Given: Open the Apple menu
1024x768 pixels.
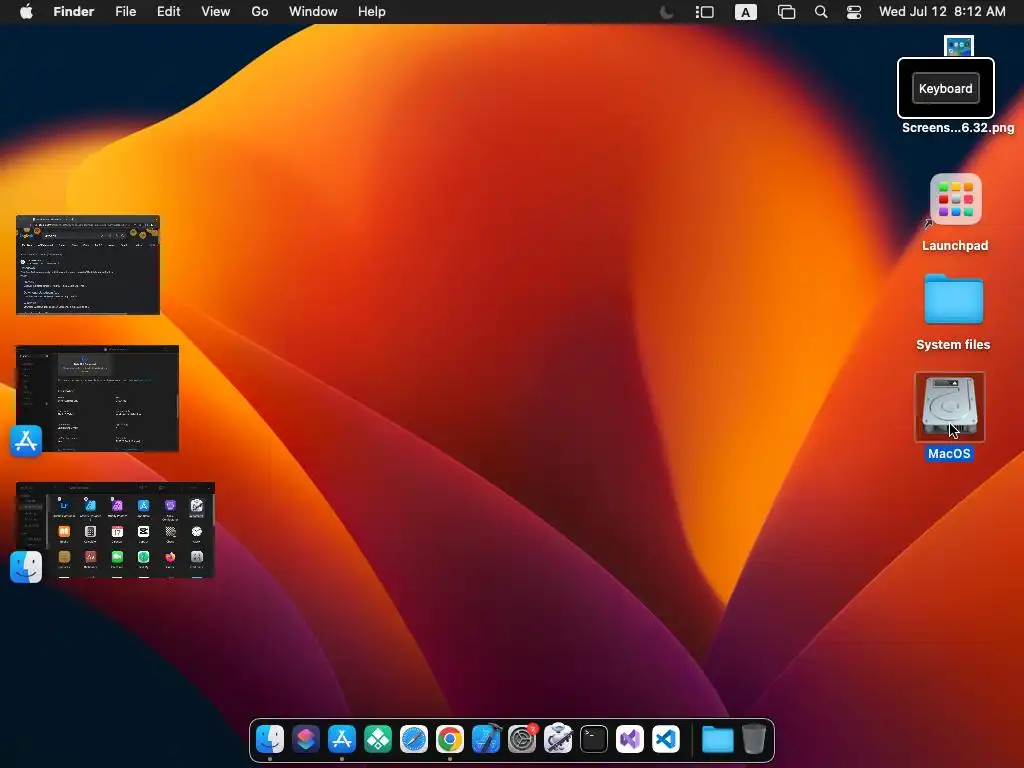Looking at the screenshot, I should [x=26, y=12].
